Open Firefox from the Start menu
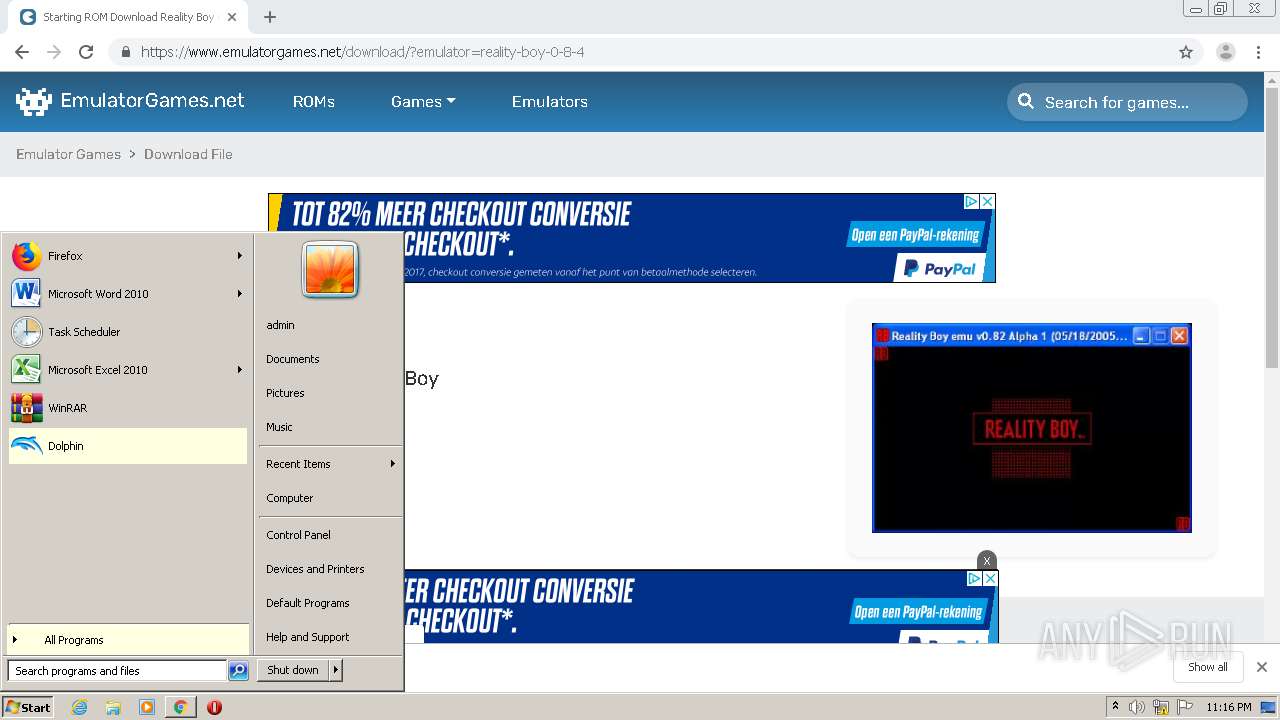 coord(128,256)
